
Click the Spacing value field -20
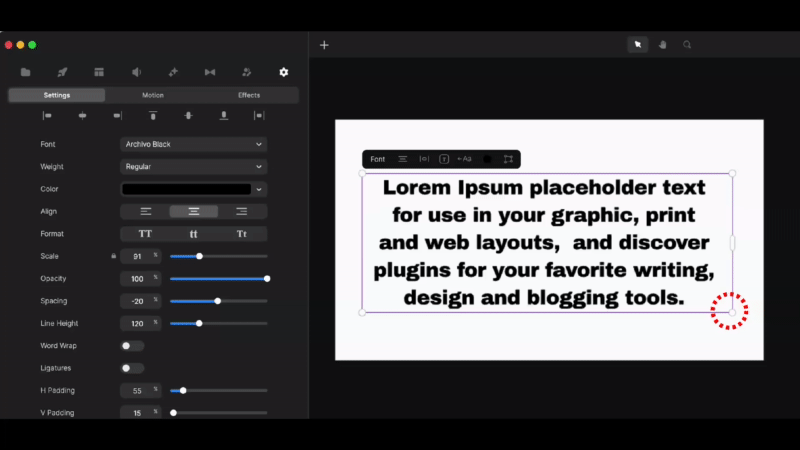pyautogui.click(x=140, y=301)
